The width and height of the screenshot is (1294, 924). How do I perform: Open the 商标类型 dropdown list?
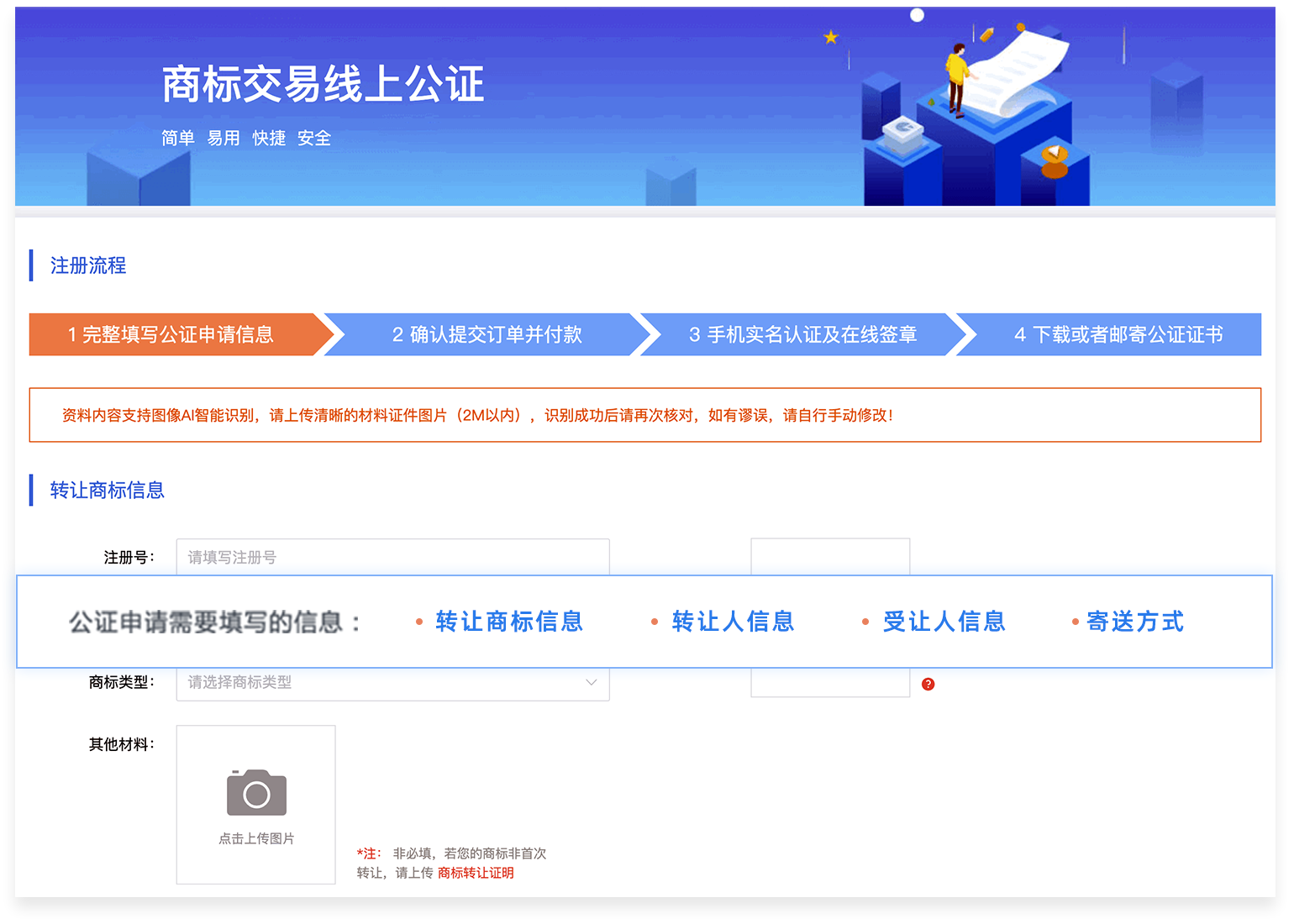click(x=392, y=682)
